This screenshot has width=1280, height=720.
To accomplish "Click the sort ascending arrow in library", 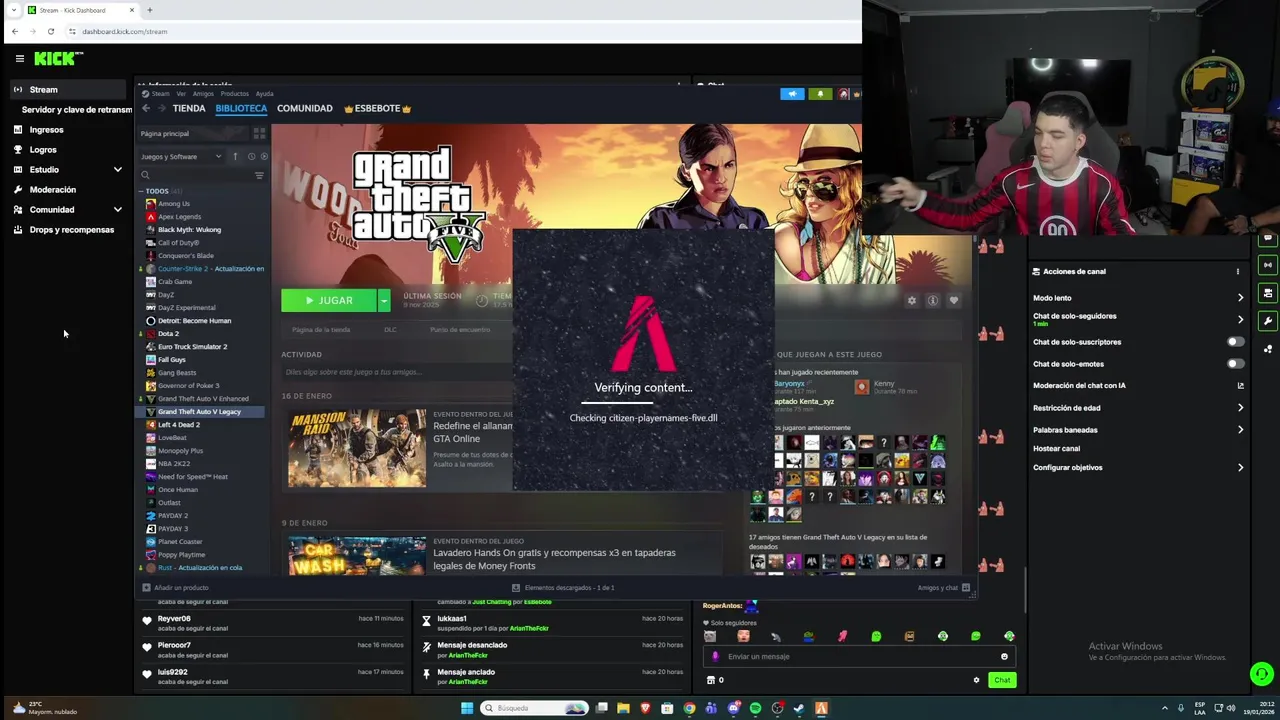I will [236, 156].
